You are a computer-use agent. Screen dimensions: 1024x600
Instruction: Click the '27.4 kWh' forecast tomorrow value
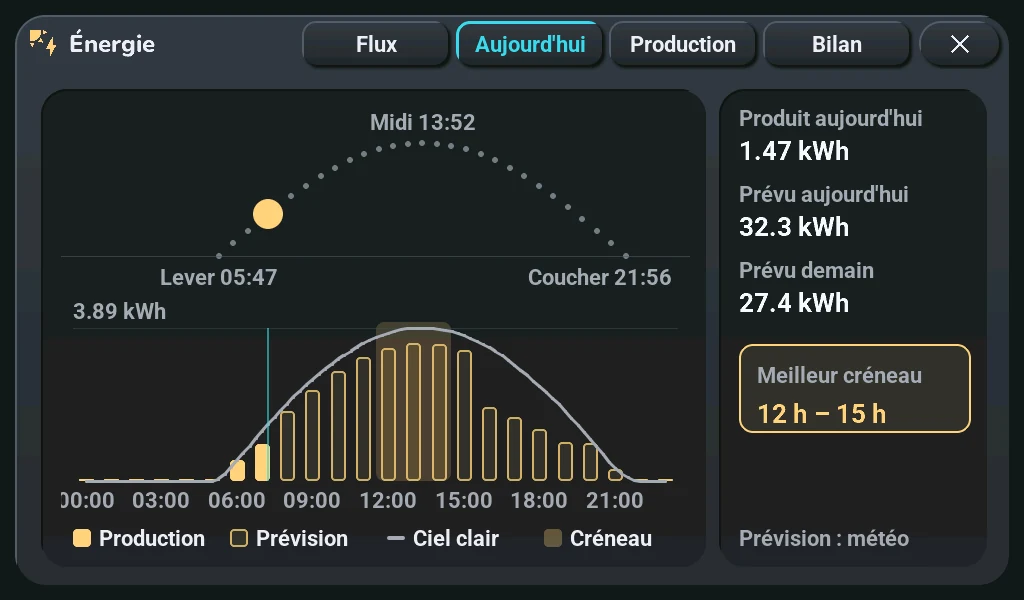pos(794,303)
